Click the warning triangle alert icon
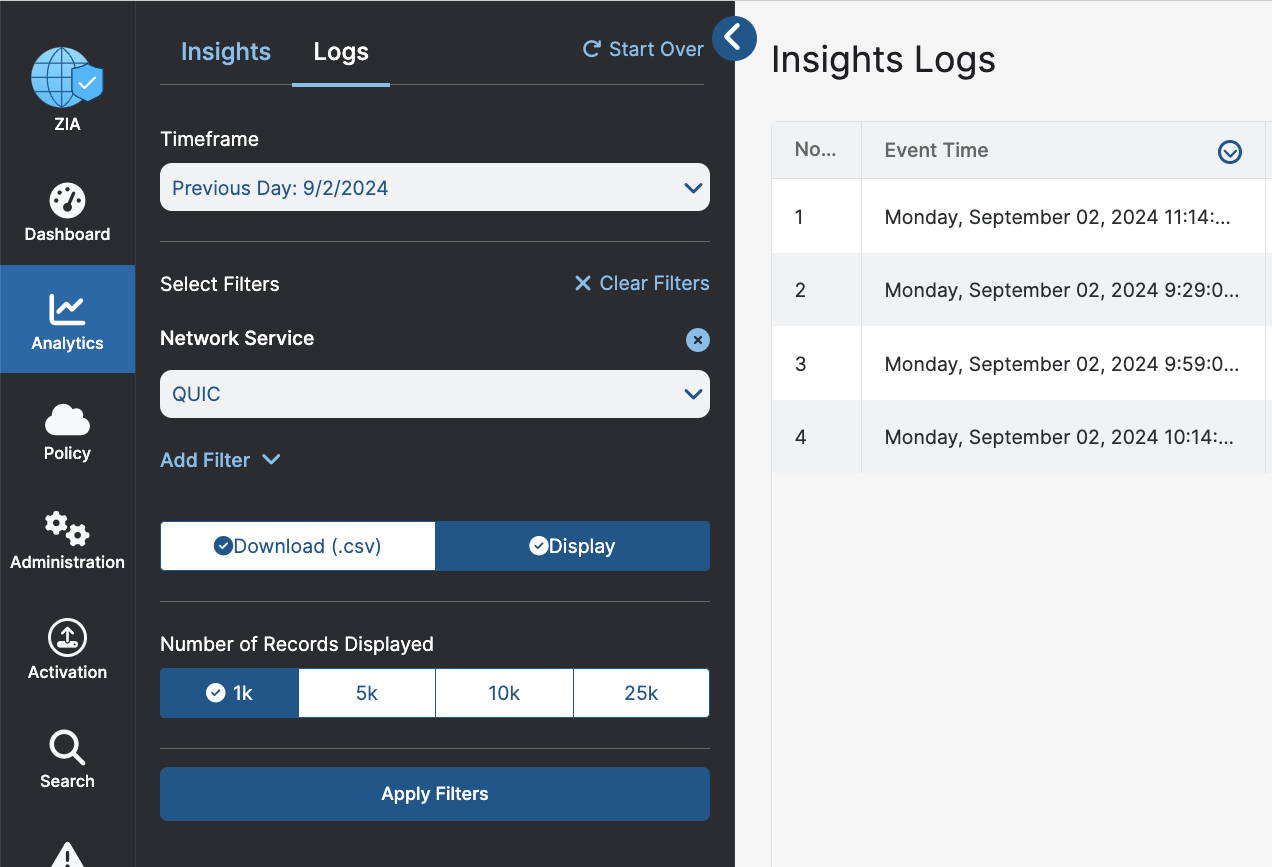 [x=67, y=854]
